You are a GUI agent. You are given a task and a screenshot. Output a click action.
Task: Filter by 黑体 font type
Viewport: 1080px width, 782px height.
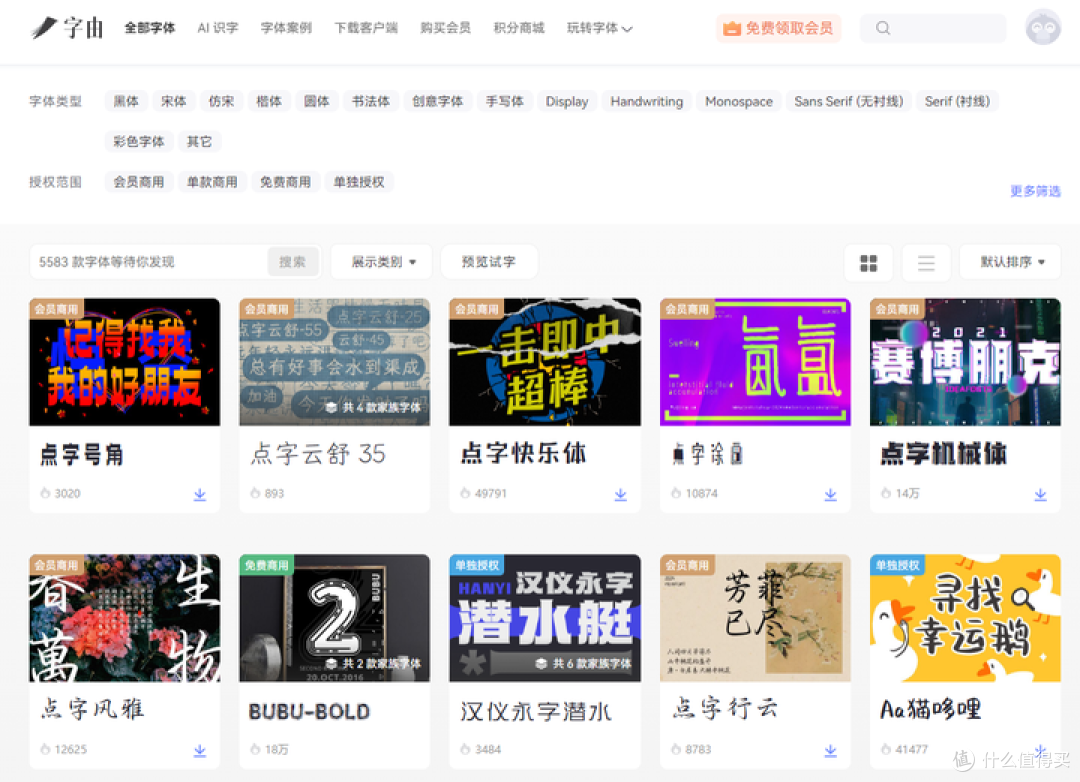[126, 101]
